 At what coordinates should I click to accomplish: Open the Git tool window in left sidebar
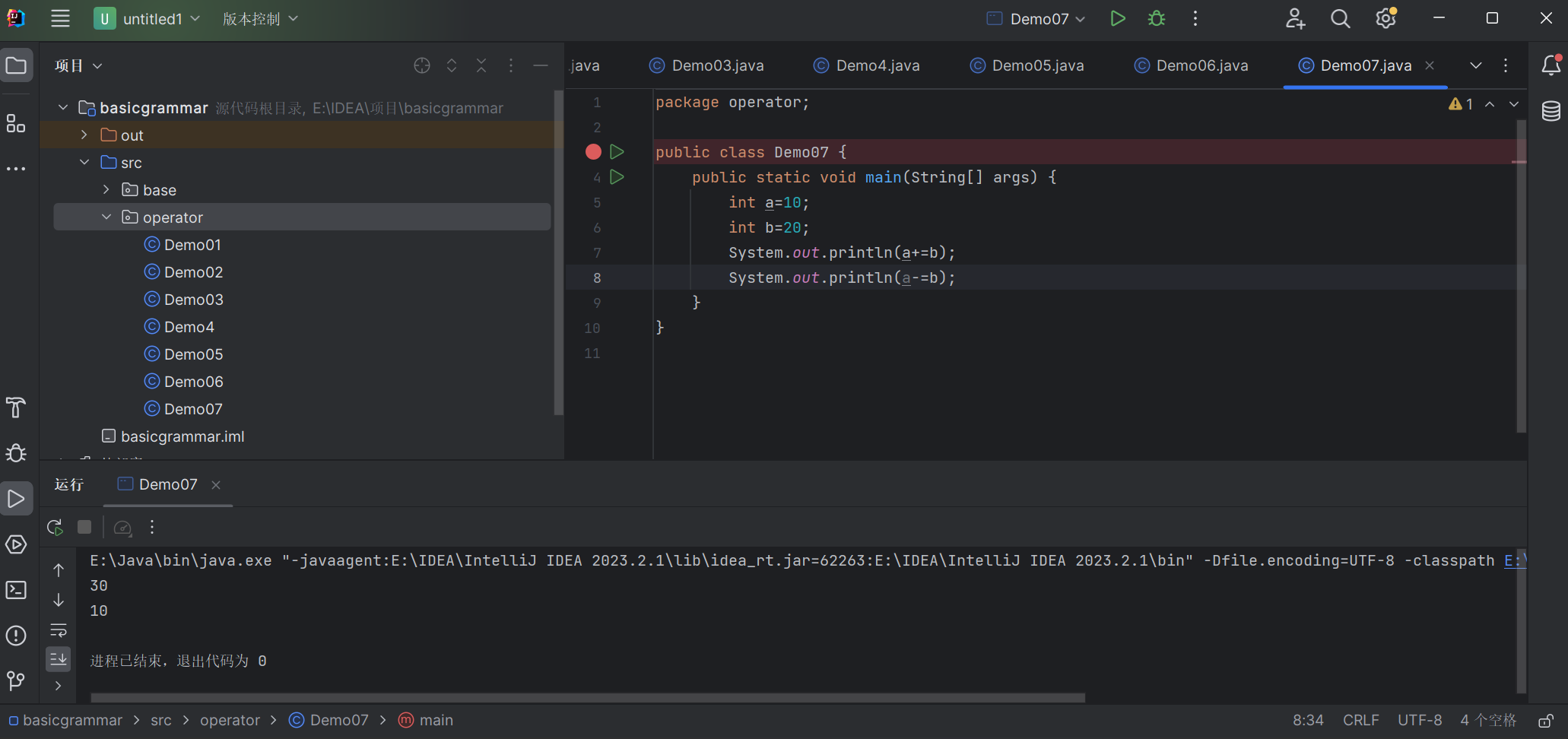coord(16,680)
